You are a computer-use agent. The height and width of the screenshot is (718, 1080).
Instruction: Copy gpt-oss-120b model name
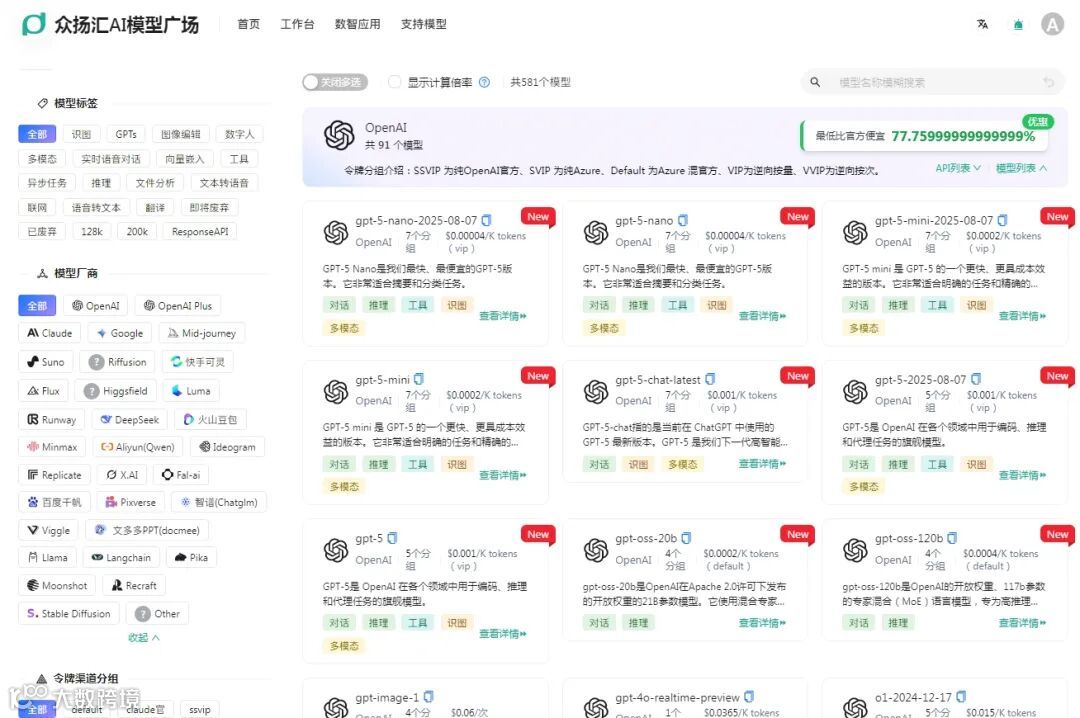coord(952,538)
